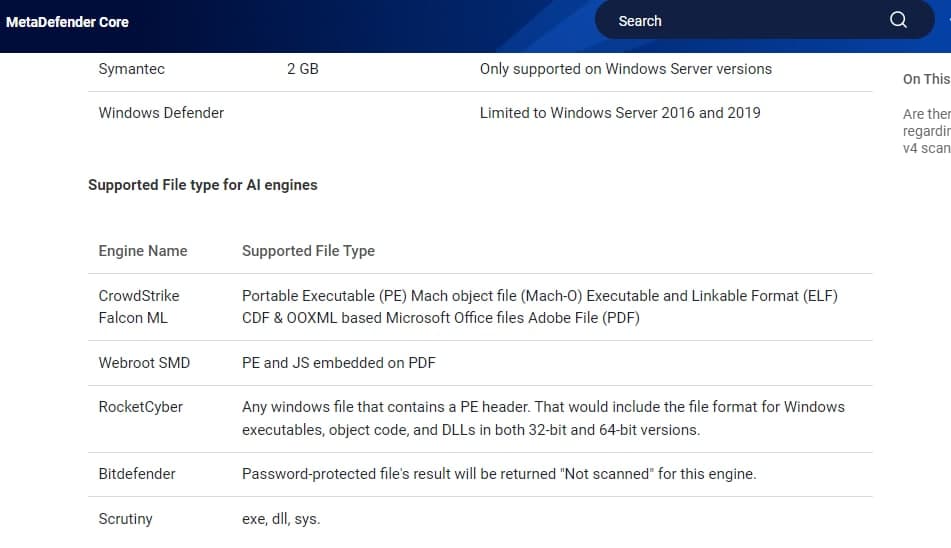The height and width of the screenshot is (548, 951).
Task: Select the RocketCyber engine cell
Action: [141, 407]
